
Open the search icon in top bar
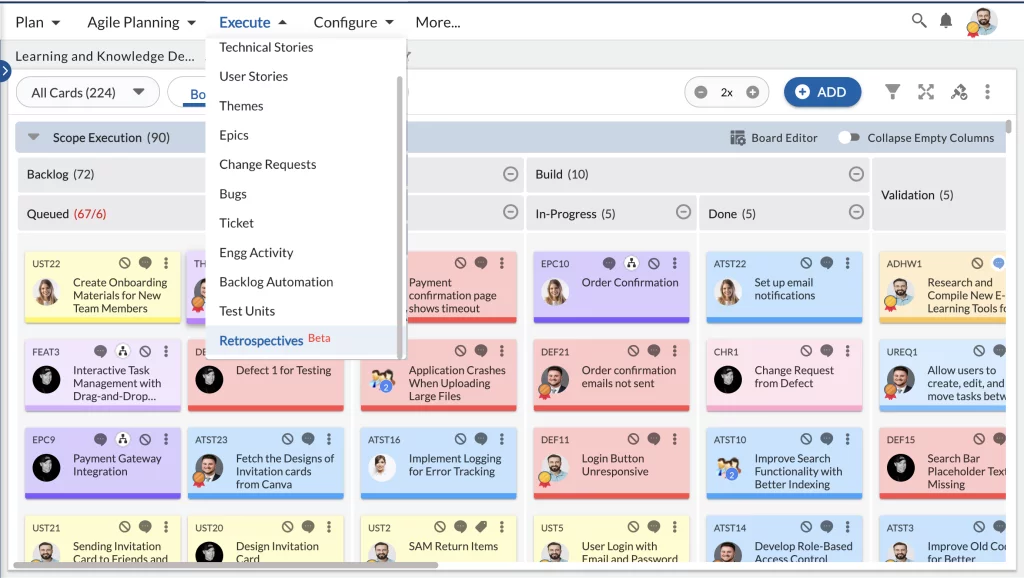click(x=919, y=21)
